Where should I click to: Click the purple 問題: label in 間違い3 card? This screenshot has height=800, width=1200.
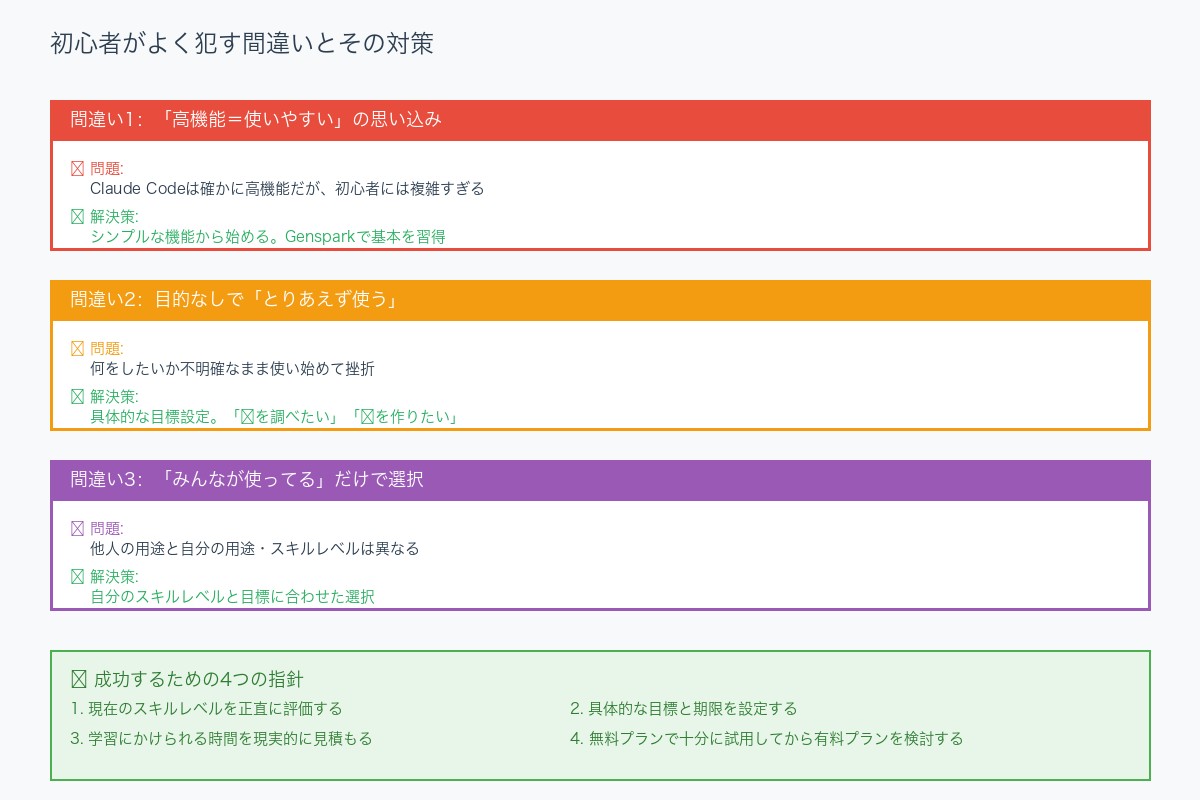pyautogui.click(x=107, y=529)
